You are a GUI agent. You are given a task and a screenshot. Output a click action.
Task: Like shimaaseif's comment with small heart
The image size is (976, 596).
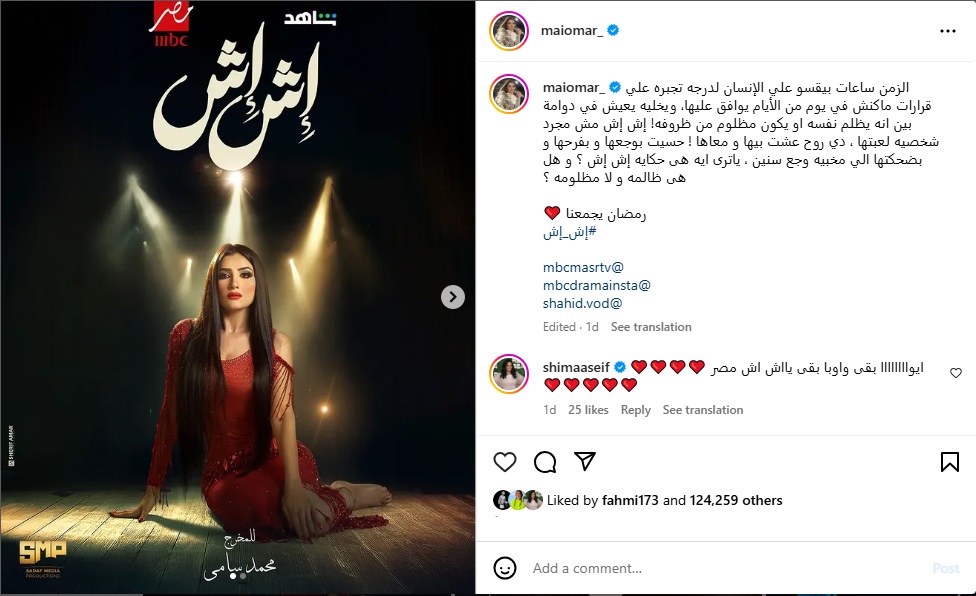click(955, 373)
